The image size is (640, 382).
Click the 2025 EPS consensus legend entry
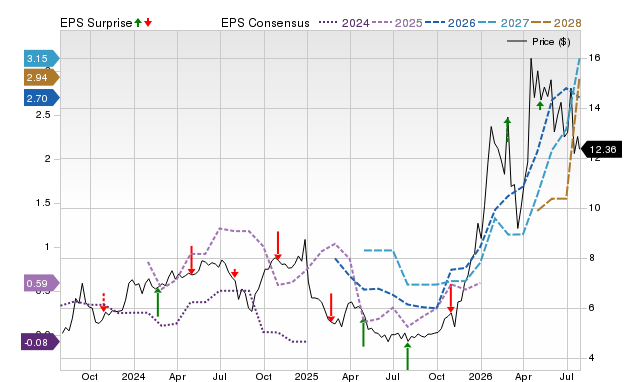pyautogui.click(x=397, y=23)
